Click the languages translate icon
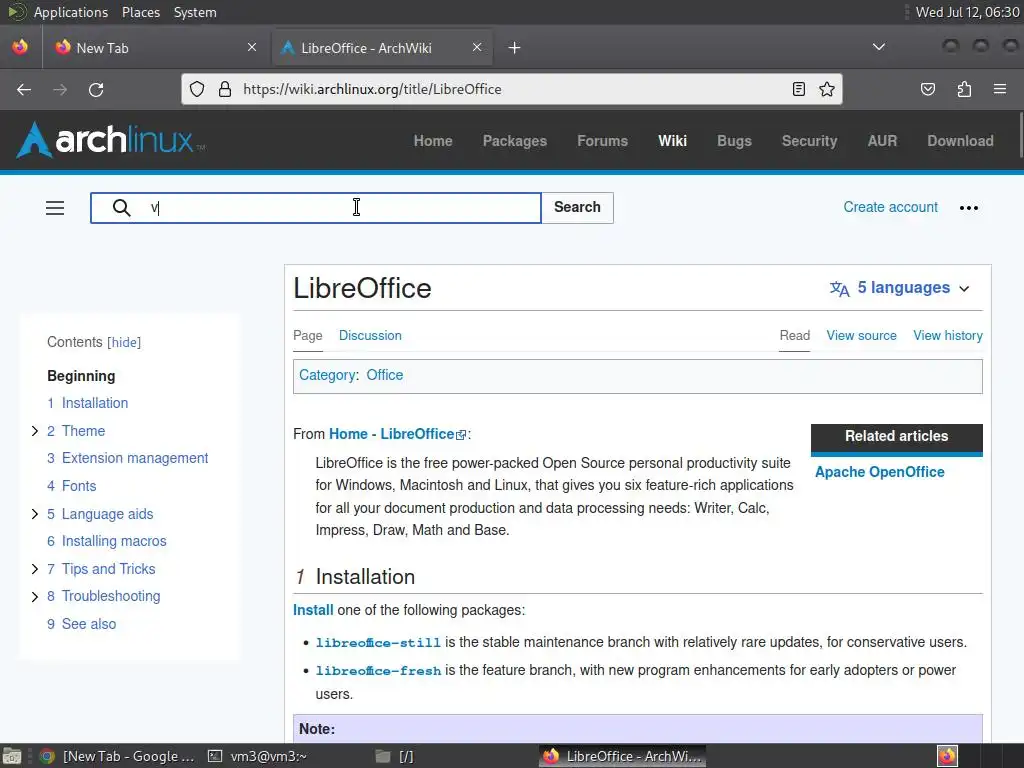 [839, 289]
